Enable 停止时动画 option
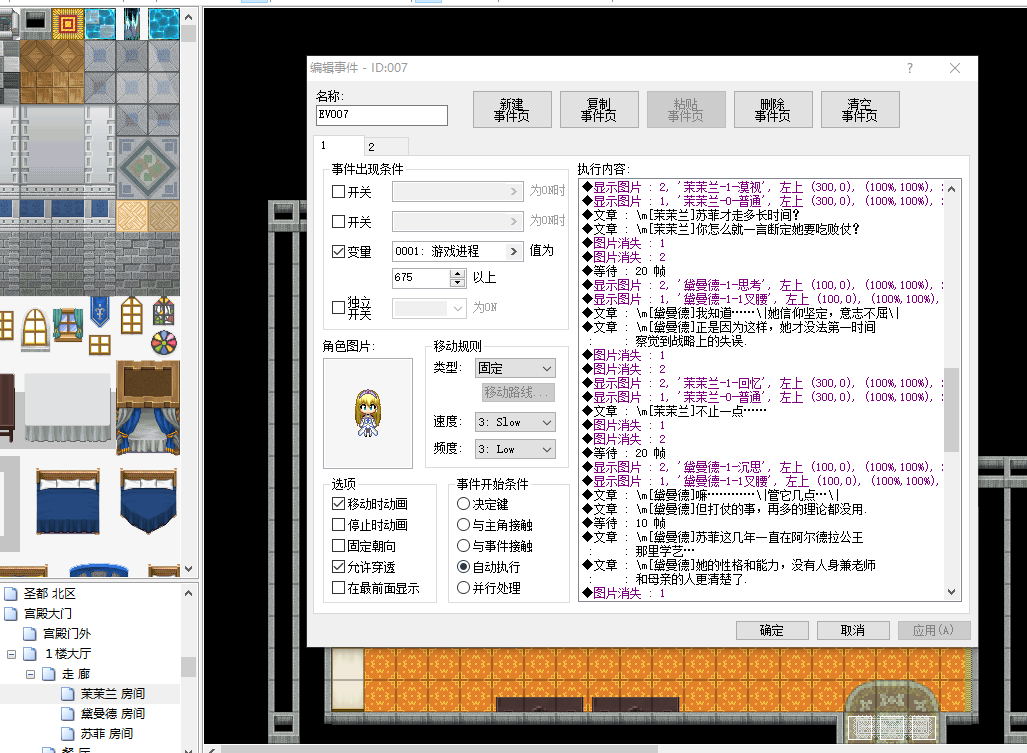Screen dimensions: 1027x753 tap(339, 524)
